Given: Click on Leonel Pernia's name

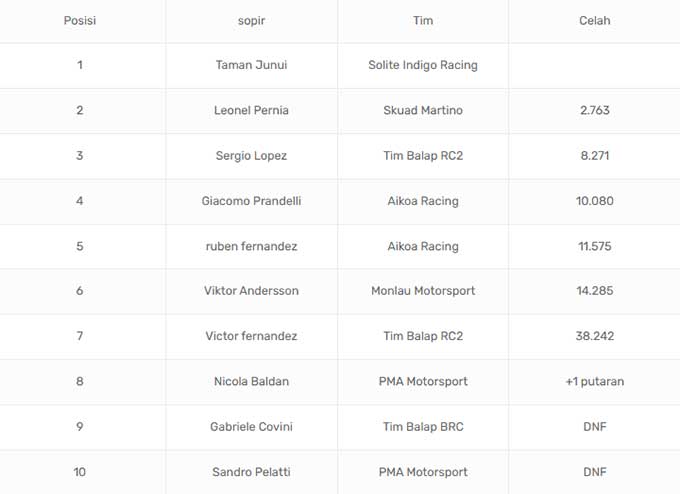Looking at the screenshot, I should [251, 110].
